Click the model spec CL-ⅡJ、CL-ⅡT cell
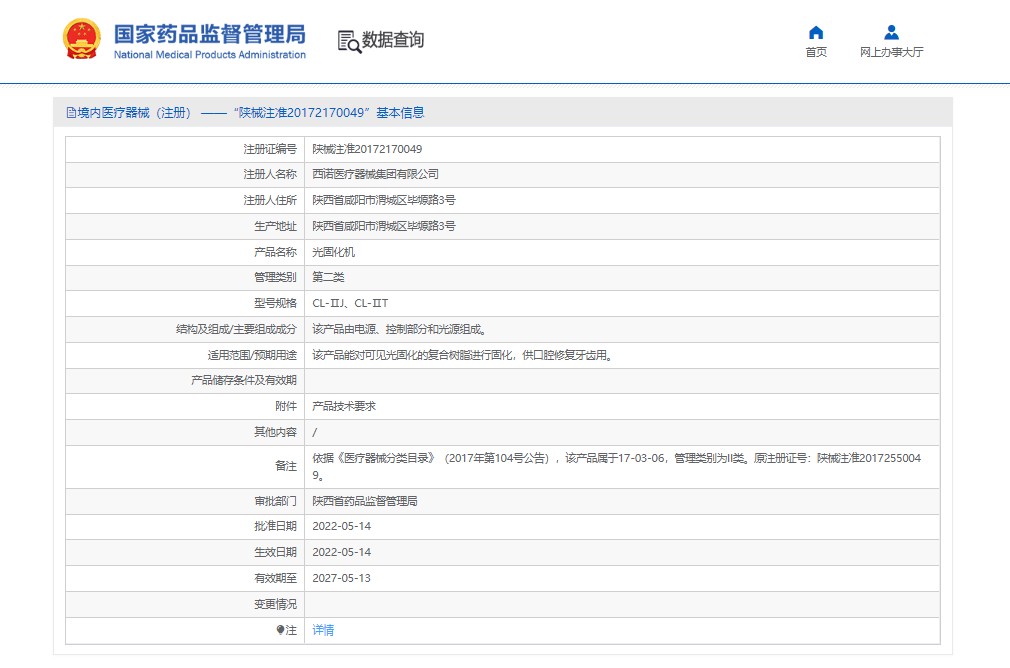 coord(350,303)
